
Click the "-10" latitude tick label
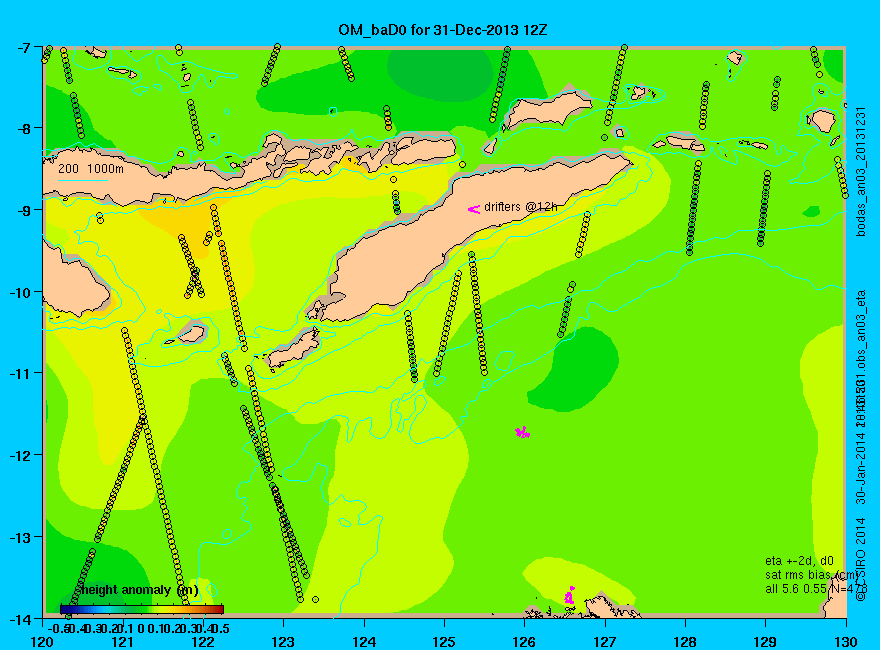point(20,292)
